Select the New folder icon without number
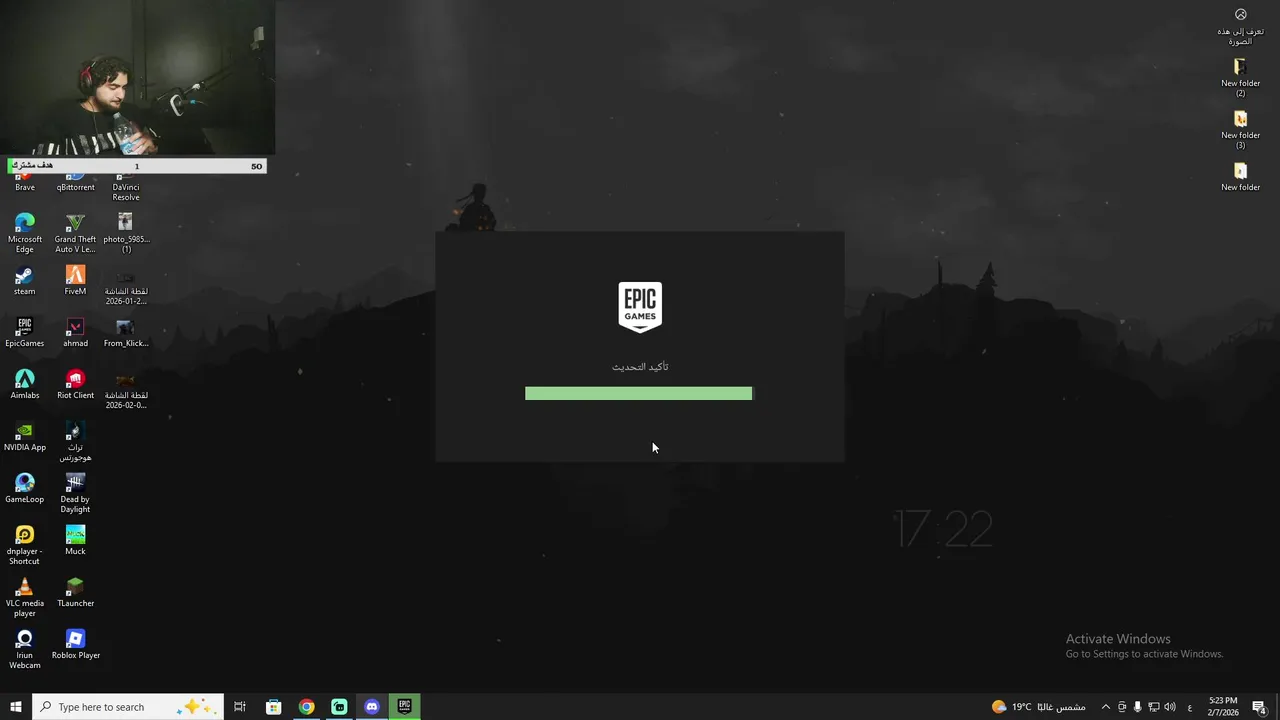 point(1240,177)
